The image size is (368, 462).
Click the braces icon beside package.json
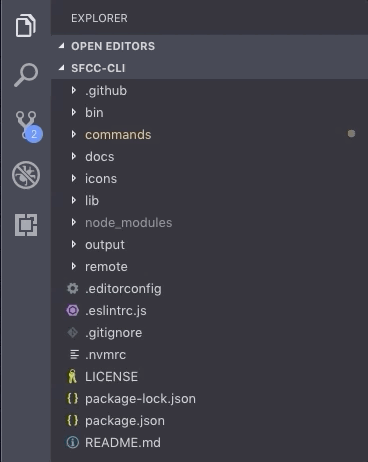point(73,421)
